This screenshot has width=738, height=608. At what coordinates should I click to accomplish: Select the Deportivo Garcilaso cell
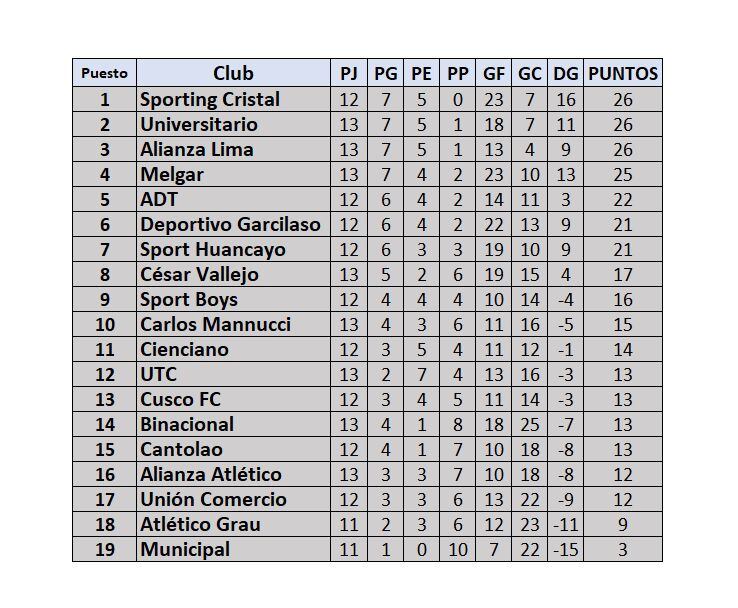[230, 224]
